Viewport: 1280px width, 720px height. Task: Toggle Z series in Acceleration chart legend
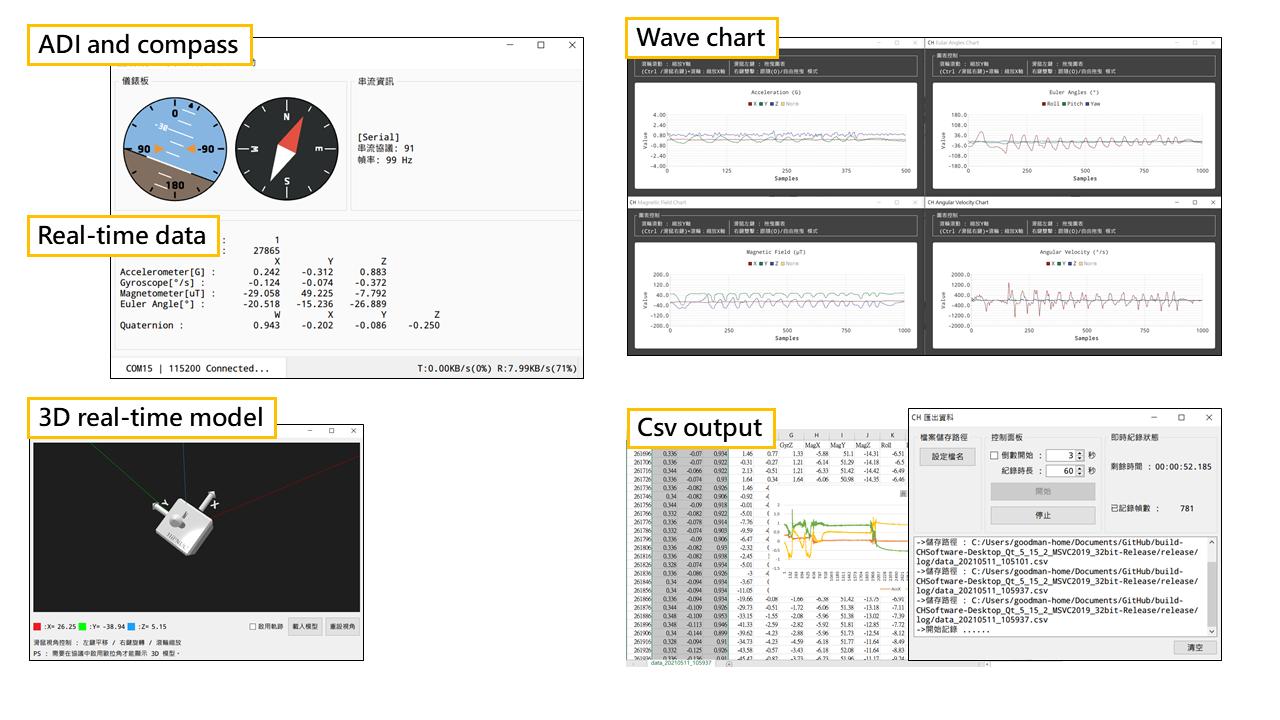pos(774,104)
